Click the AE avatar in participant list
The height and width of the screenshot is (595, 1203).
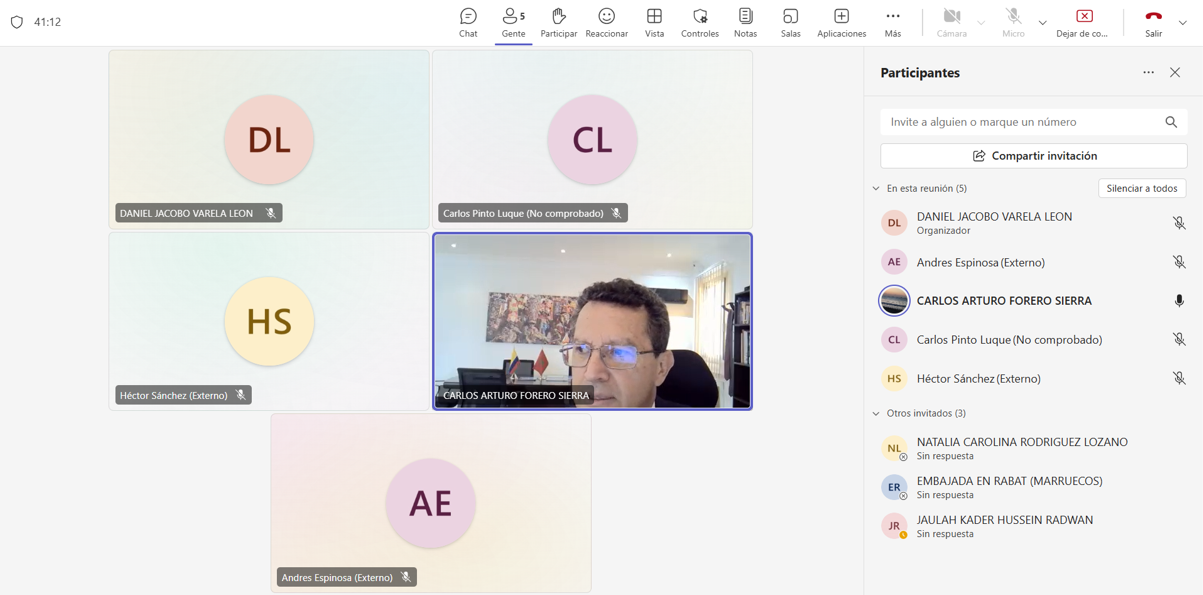point(894,262)
